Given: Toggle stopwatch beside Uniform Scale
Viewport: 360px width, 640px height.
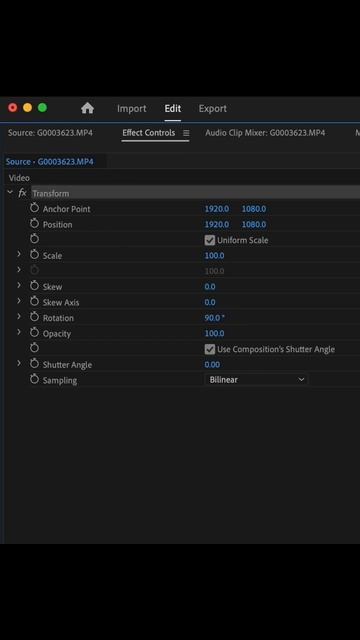Looking at the screenshot, I should pos(34,239).
